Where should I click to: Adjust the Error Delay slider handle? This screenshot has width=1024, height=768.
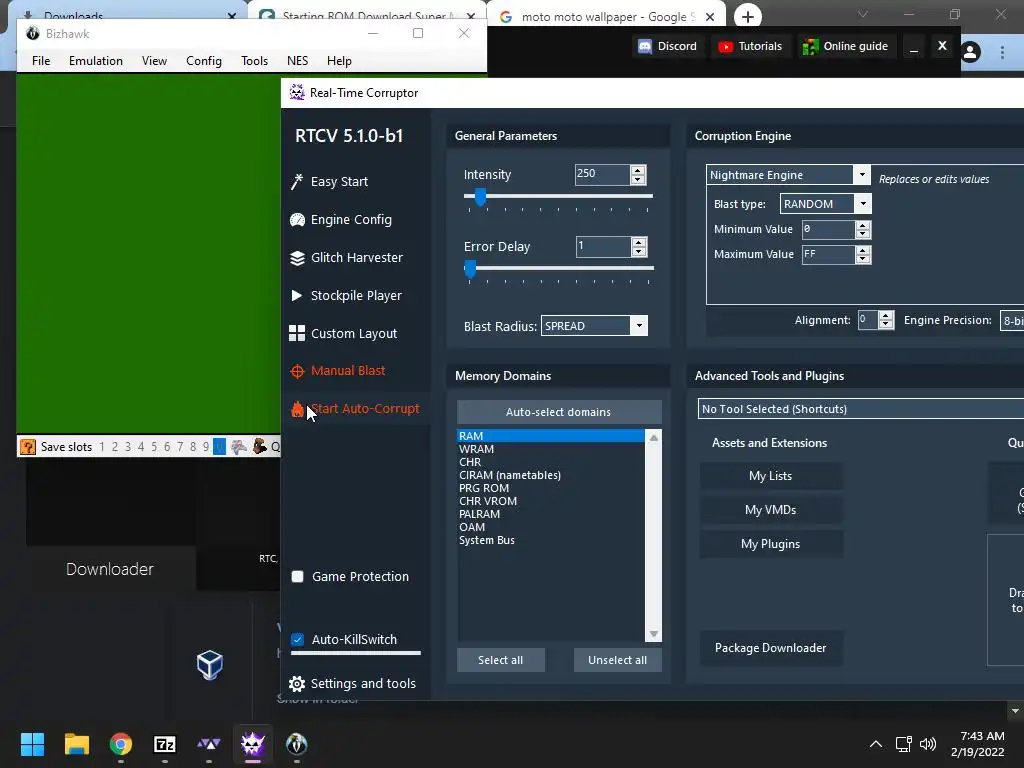[470, 268]
